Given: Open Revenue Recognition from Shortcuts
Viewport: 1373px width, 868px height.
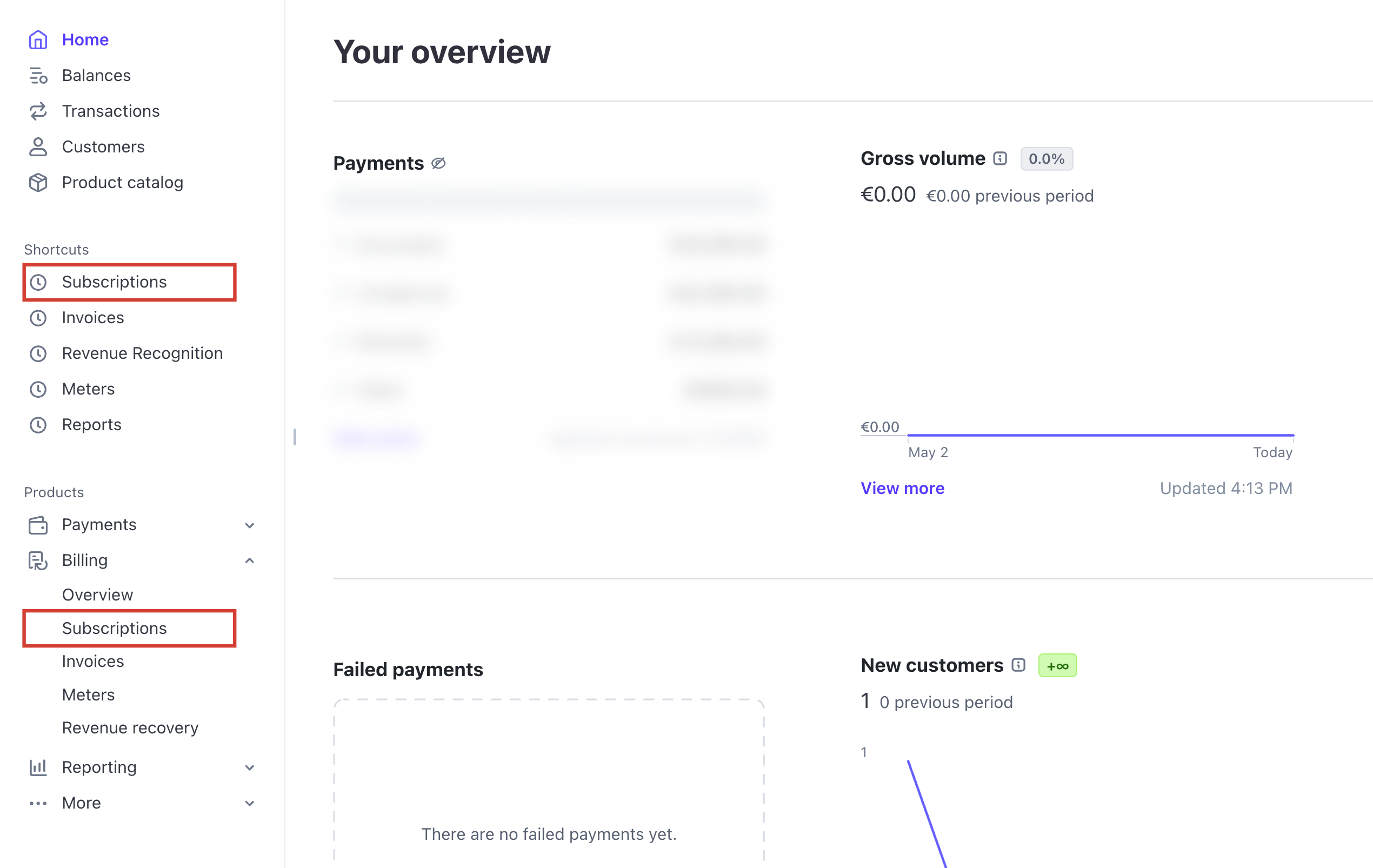Looking at the screenshot, I should coord(142,353).
